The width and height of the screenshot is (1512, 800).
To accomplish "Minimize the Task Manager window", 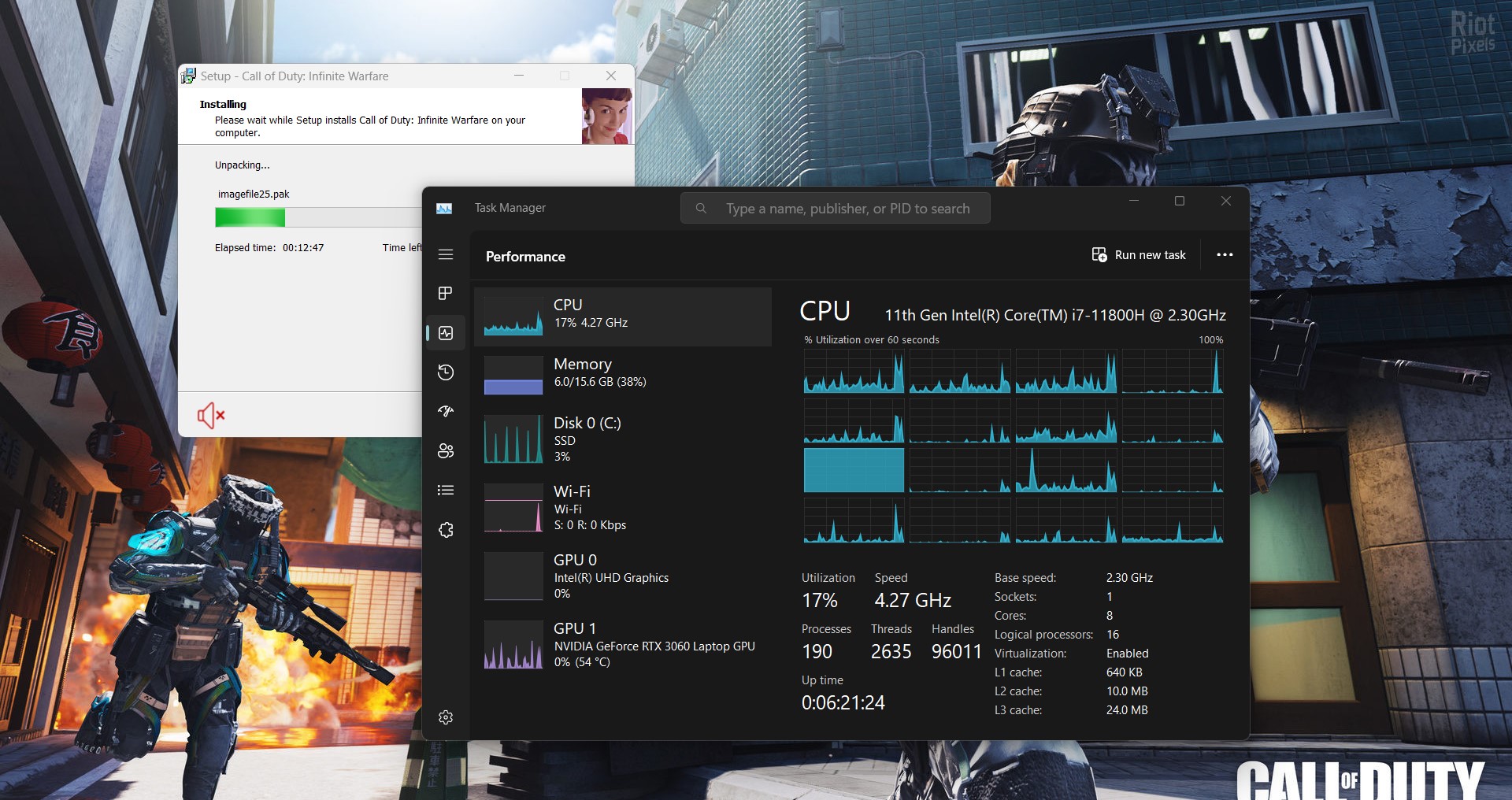I will point(1134,201).
